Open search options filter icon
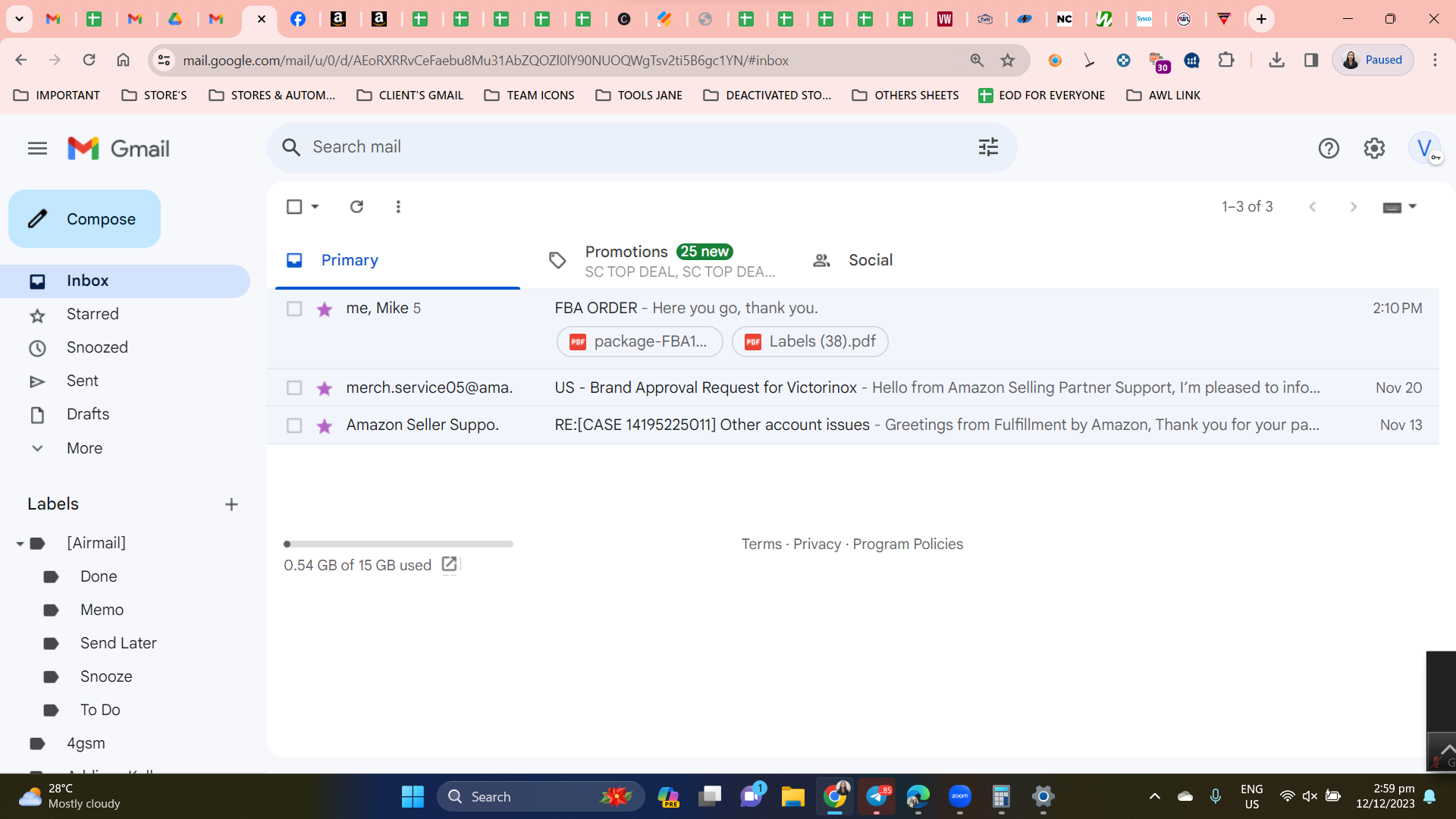The image size is (1456, 819). coord(988,147)
